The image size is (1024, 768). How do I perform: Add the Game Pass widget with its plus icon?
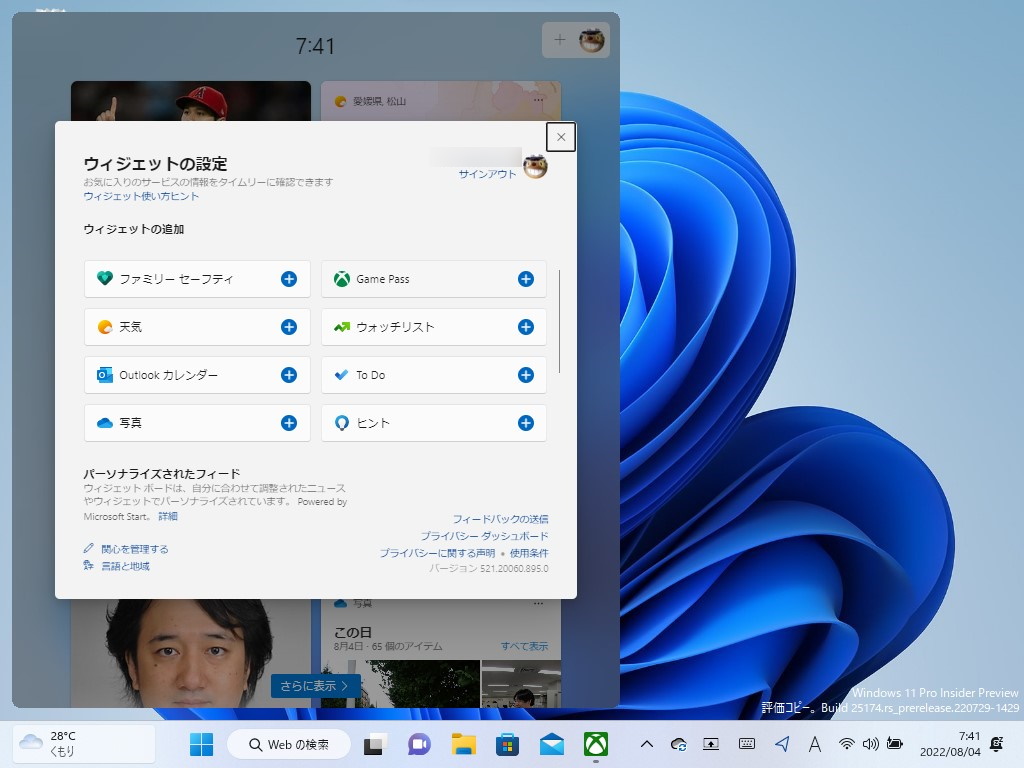click(524, 279)
